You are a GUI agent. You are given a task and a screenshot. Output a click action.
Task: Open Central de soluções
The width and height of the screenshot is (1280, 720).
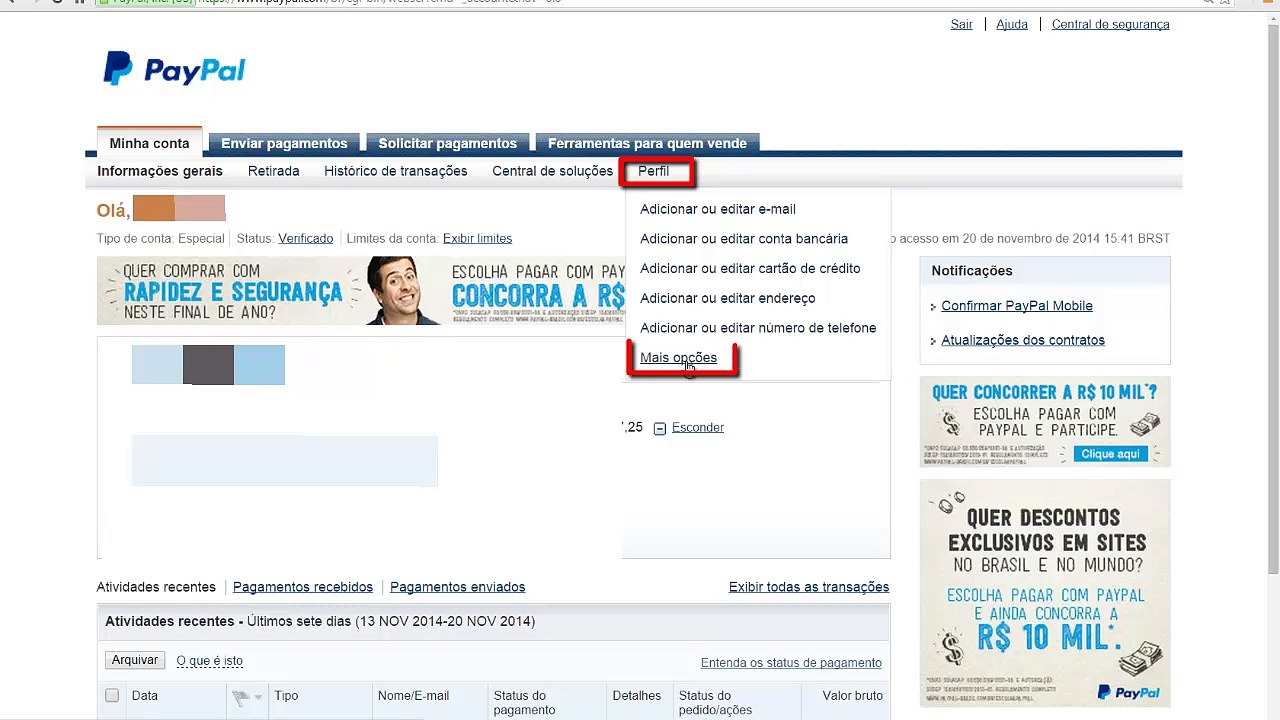pos(553,171)
